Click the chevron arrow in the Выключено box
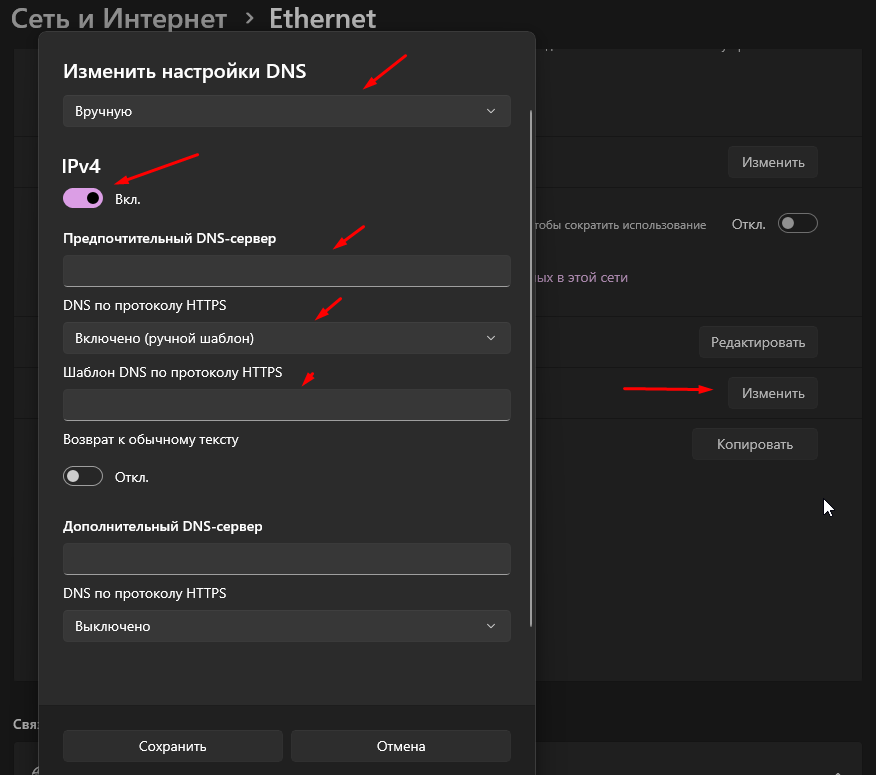Image resolution: width=876 pixels, height=775 pixels. pos(490,626)
